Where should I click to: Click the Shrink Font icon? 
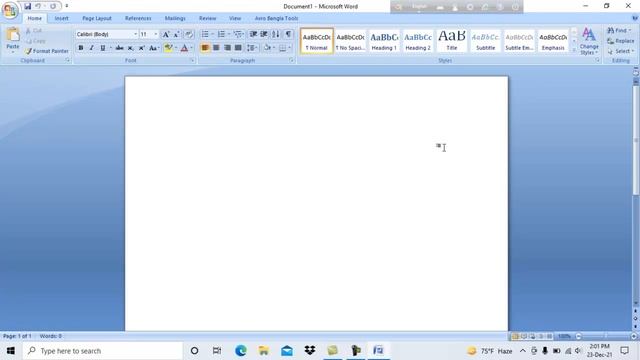[176, 34]
